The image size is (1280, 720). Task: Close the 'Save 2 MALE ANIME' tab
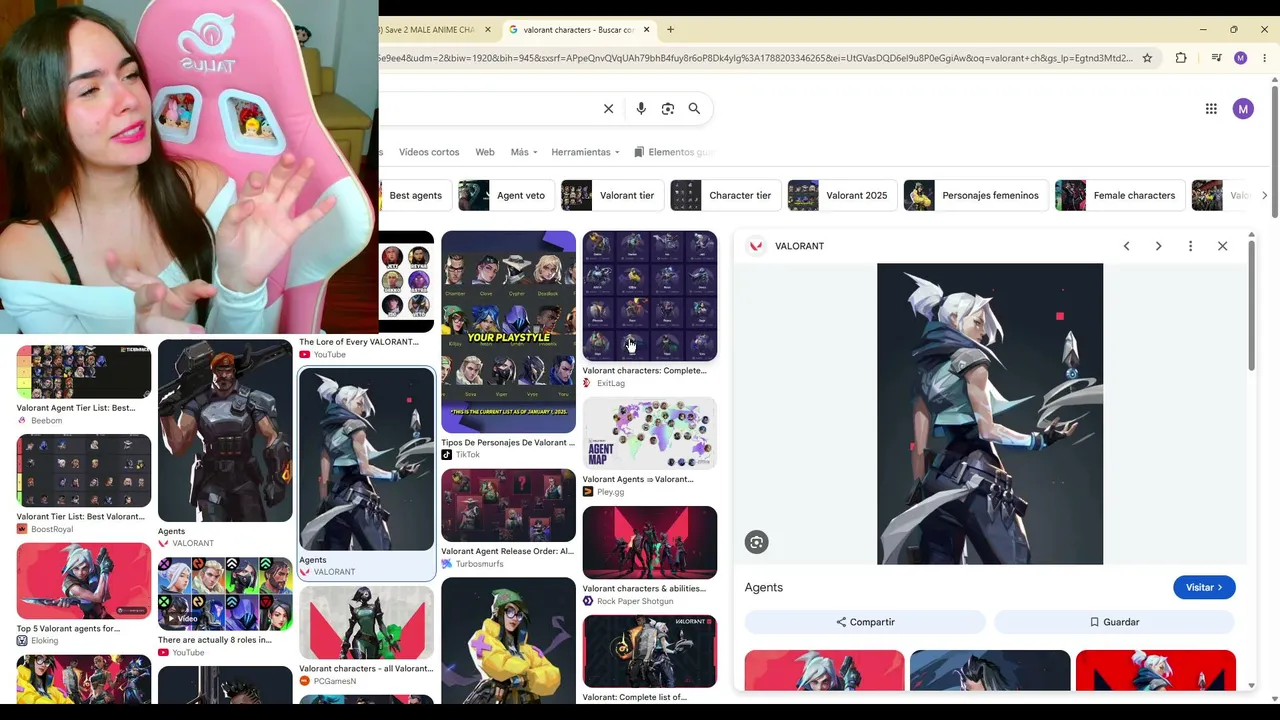(488, 30)
